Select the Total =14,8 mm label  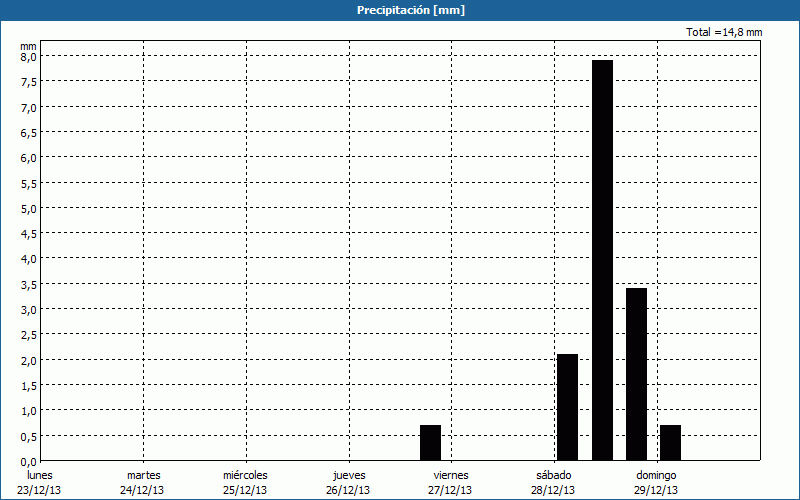click(724, 32)
